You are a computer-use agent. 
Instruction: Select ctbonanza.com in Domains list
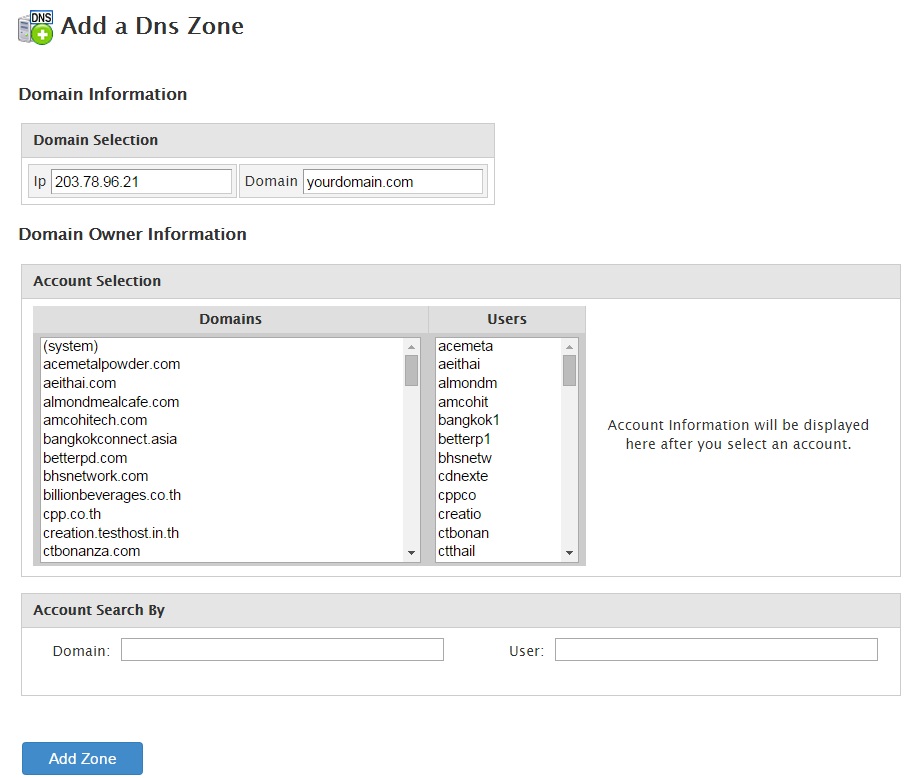(x=91, y=551)
